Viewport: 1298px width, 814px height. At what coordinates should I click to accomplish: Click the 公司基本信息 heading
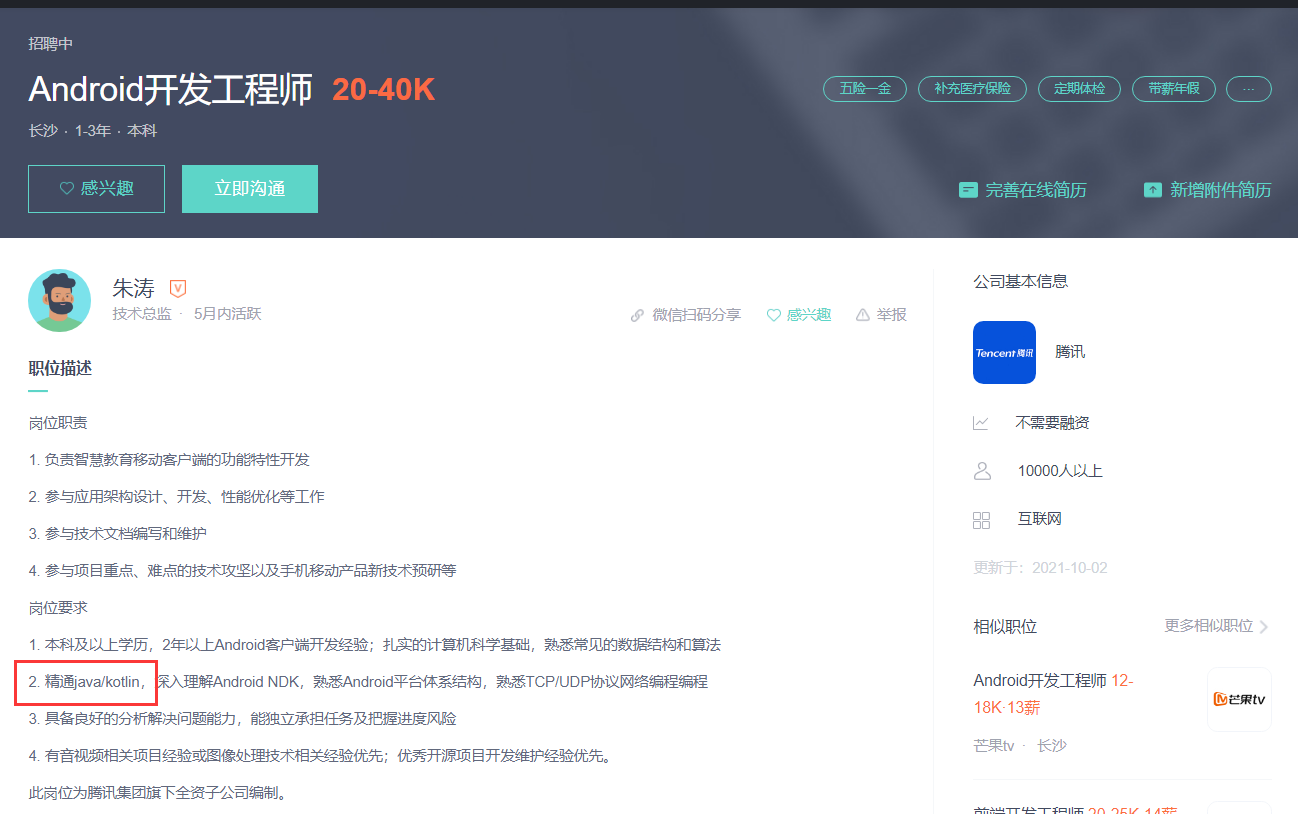point(1021,282)
